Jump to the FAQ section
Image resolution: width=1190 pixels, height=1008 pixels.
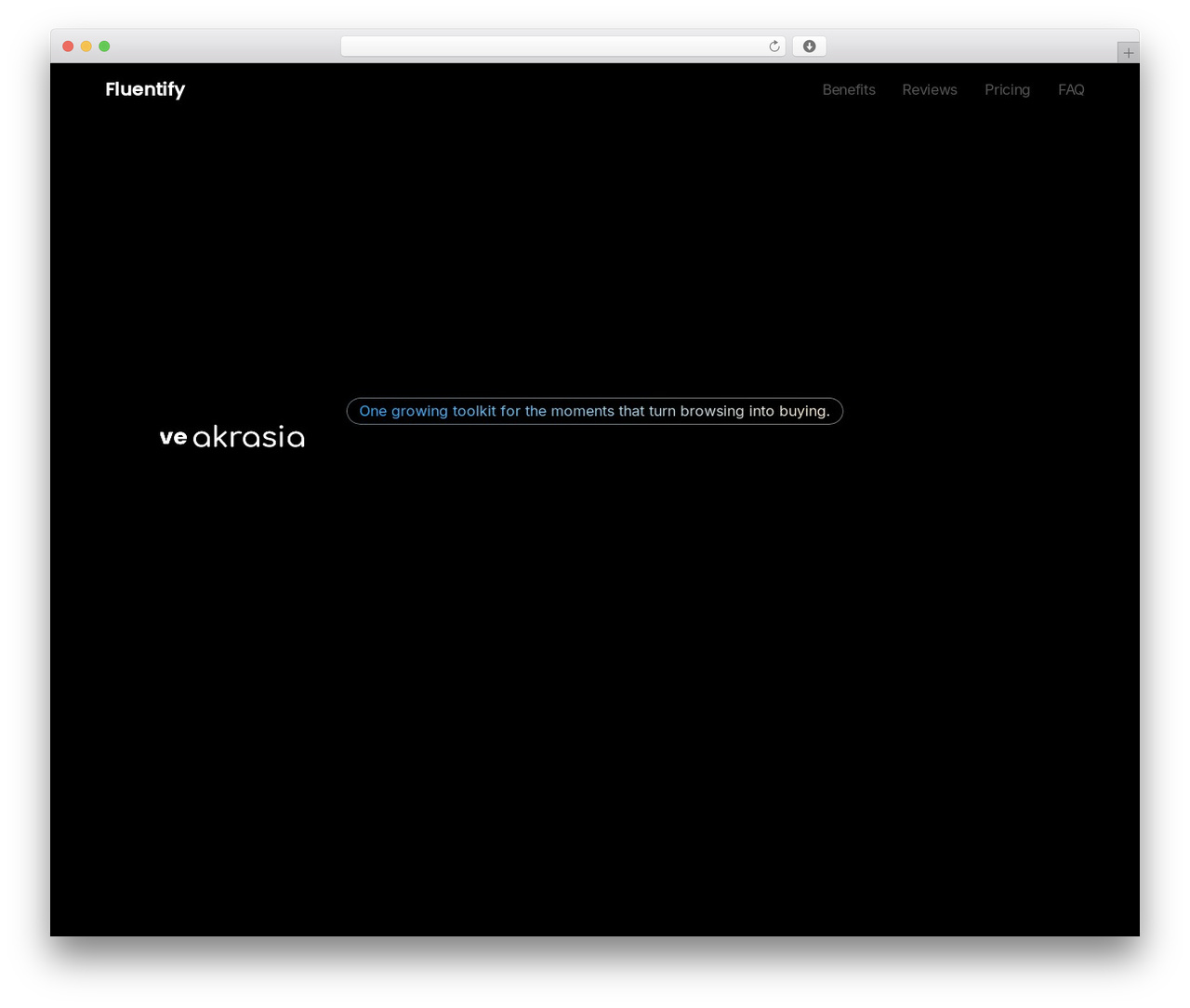click(1071, 89)
